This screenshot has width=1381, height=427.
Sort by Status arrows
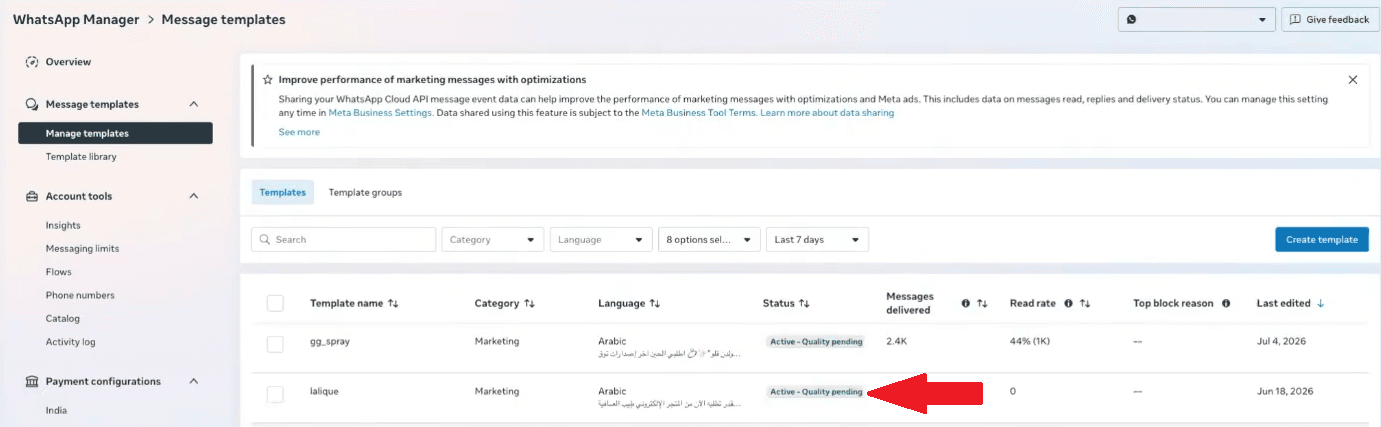(x=804, y=303)
